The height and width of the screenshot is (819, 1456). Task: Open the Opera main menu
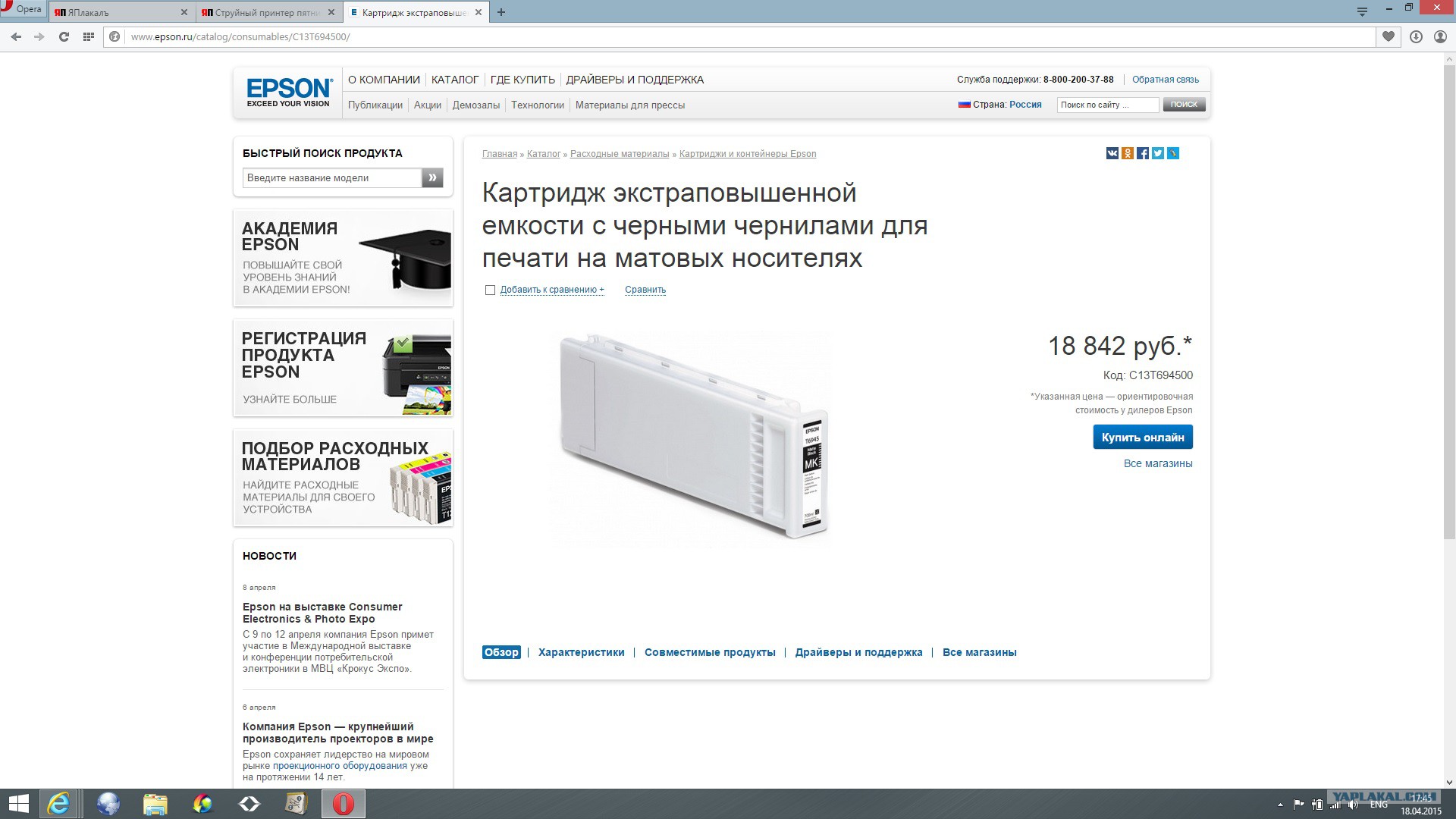tap(23, 9)
